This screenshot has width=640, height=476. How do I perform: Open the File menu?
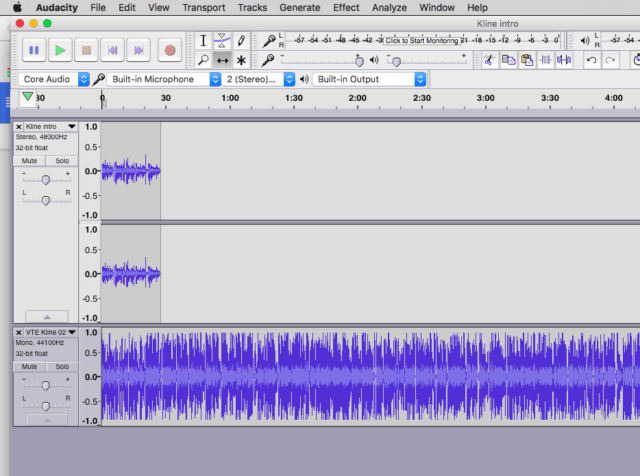tap(98, 8)
